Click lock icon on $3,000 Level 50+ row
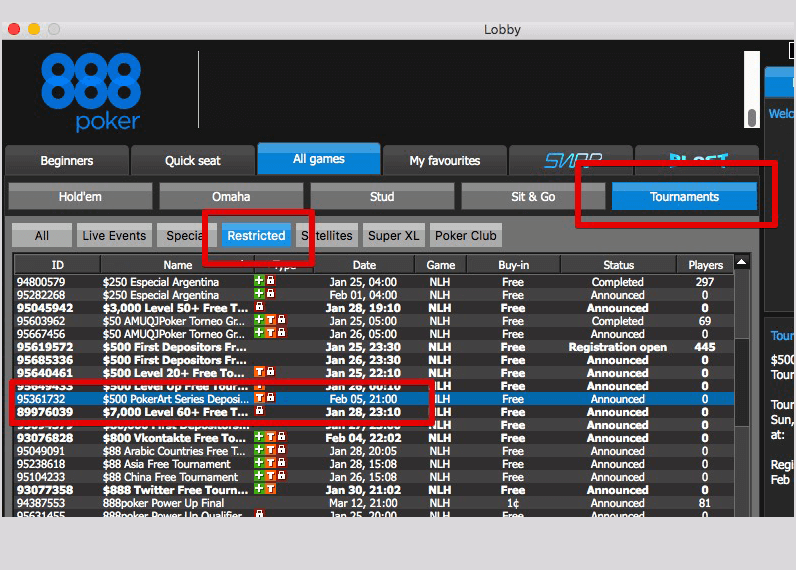Screen dimensions: 796x570 click(x=259, y=308)
